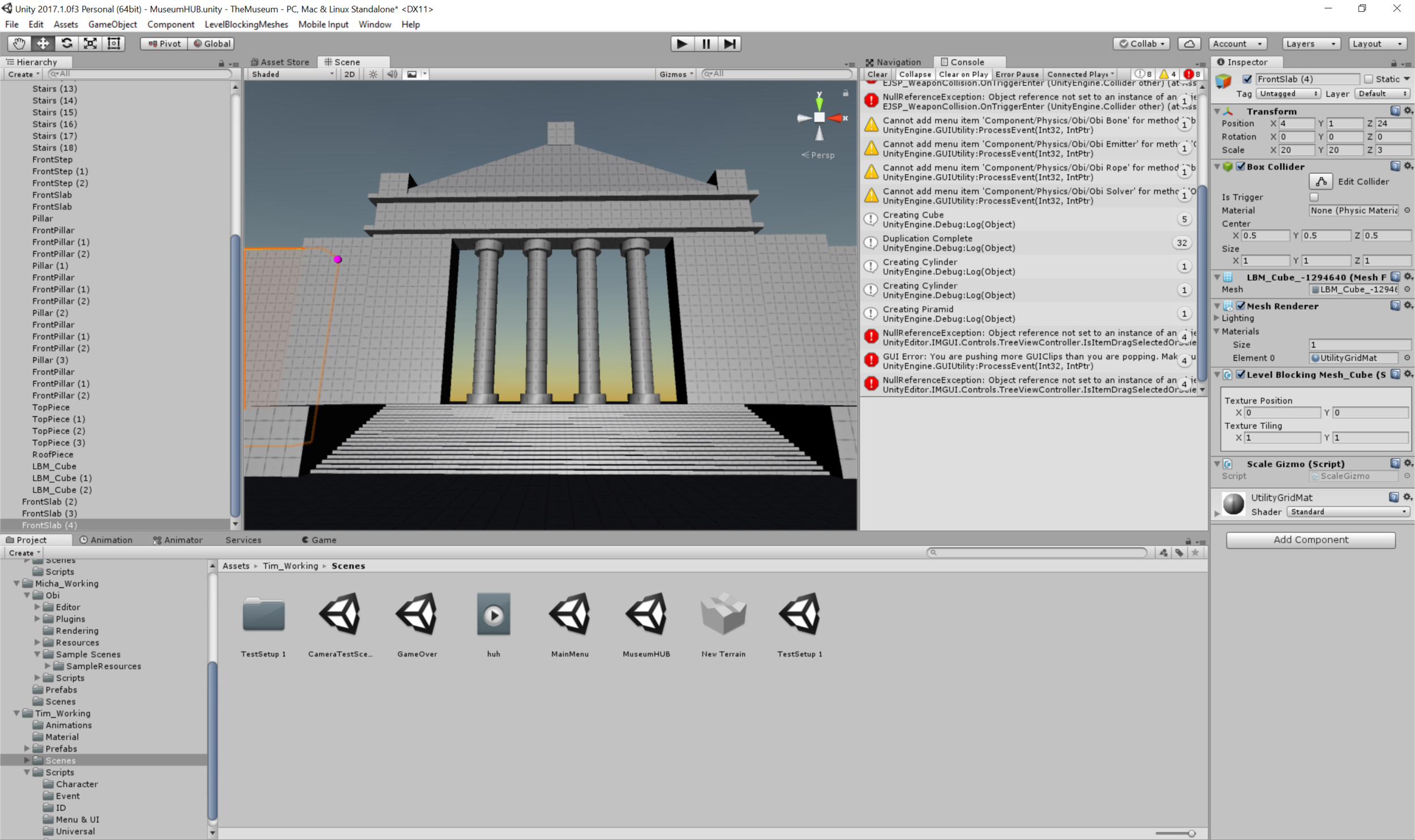Open the GameObject menu

[112, 24]
